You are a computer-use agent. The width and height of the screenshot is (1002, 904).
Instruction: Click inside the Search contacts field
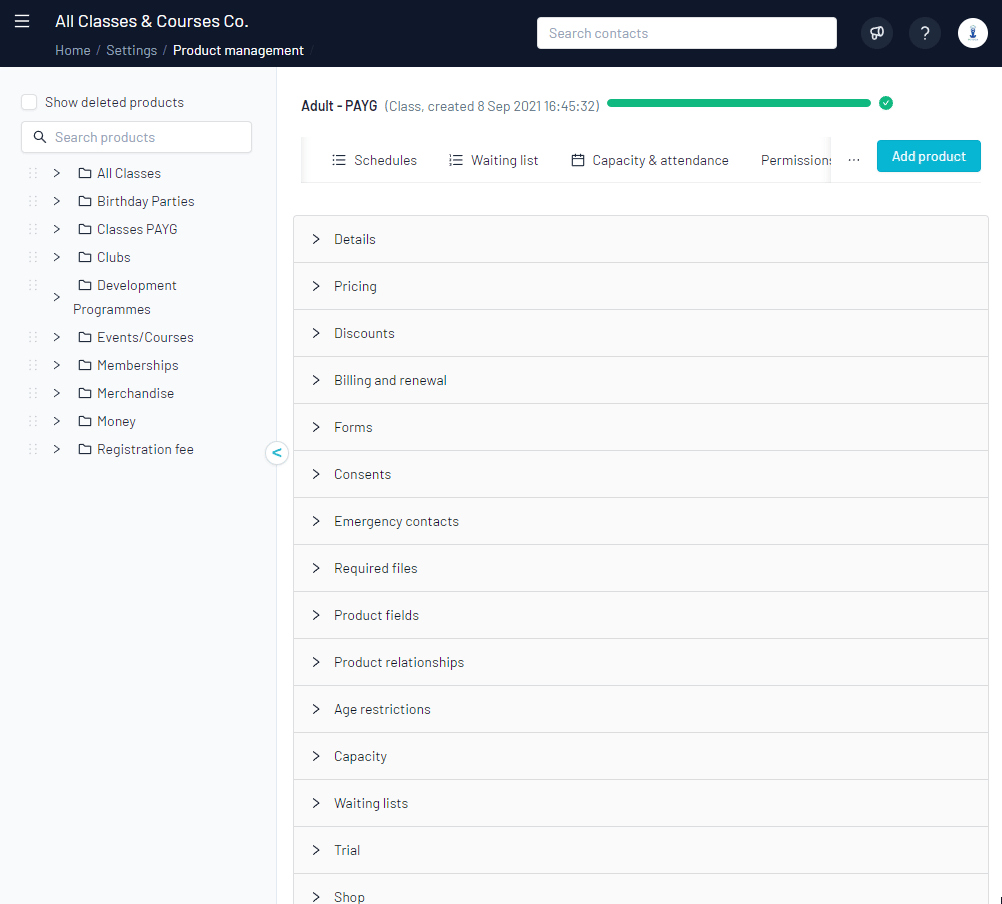tap(686, 33)
